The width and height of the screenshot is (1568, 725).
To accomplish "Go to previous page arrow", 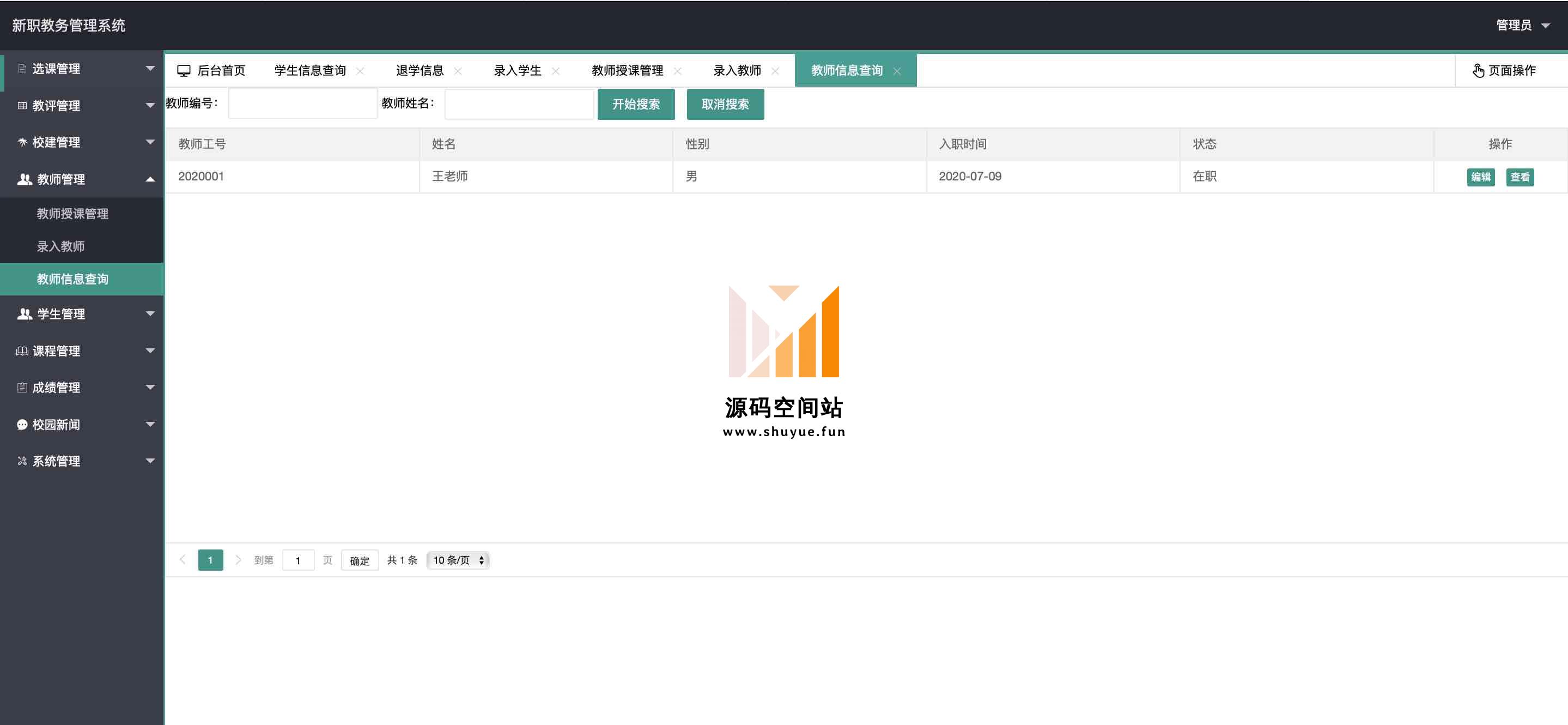I will tap(182, 560).
